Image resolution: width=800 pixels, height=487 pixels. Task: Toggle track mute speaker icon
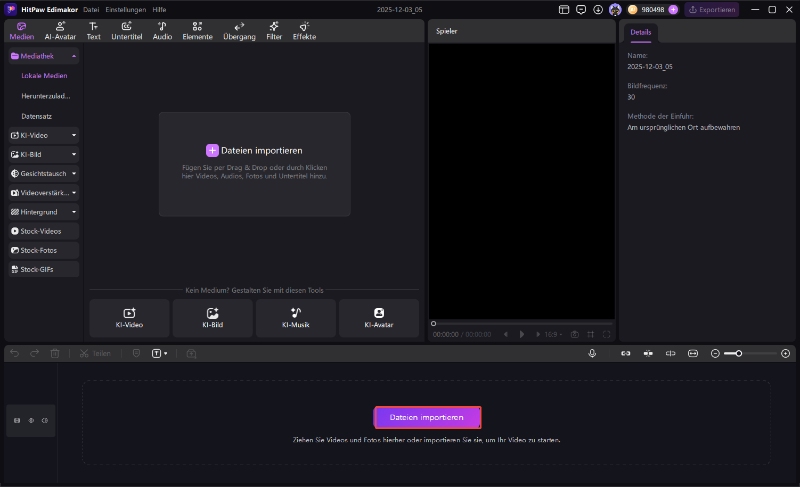(x=45, y=420)
